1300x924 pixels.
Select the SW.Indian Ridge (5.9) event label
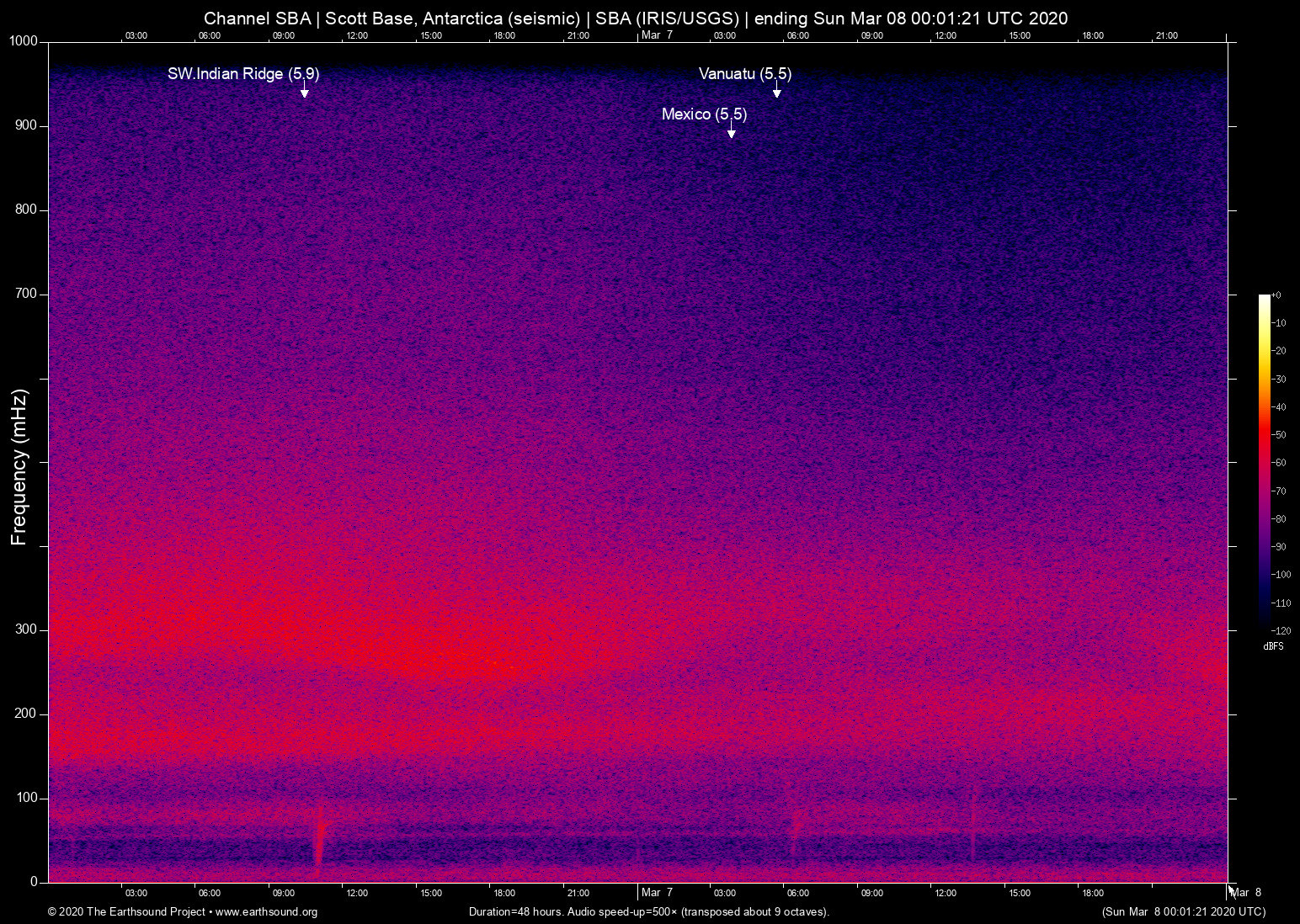click(x=243, y=74)
